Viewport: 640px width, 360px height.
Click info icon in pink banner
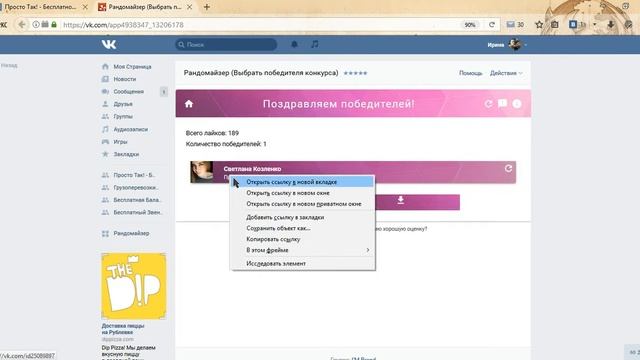517,104
